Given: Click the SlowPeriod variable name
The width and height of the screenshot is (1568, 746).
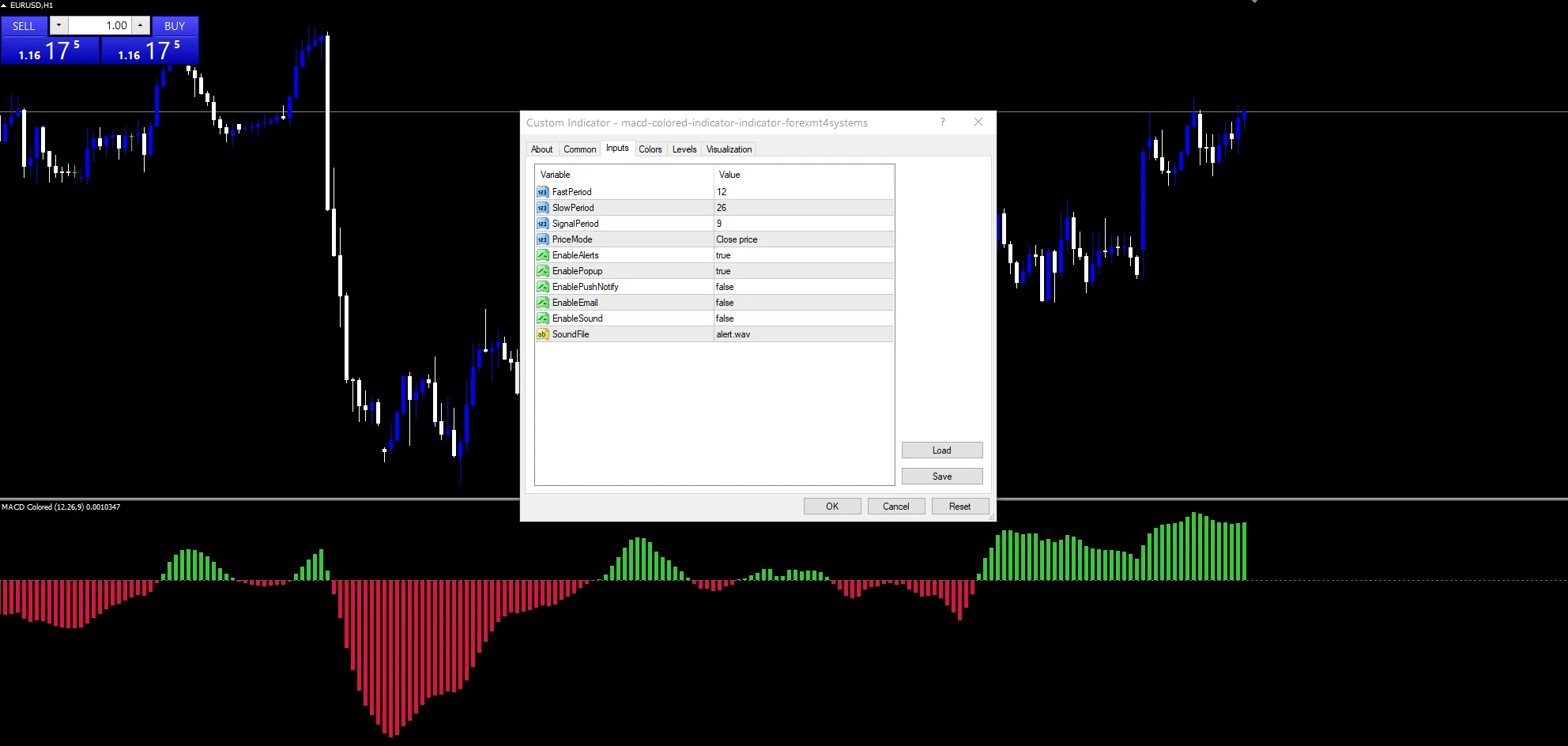Looking at the screenshot, I should click(573, 208).
